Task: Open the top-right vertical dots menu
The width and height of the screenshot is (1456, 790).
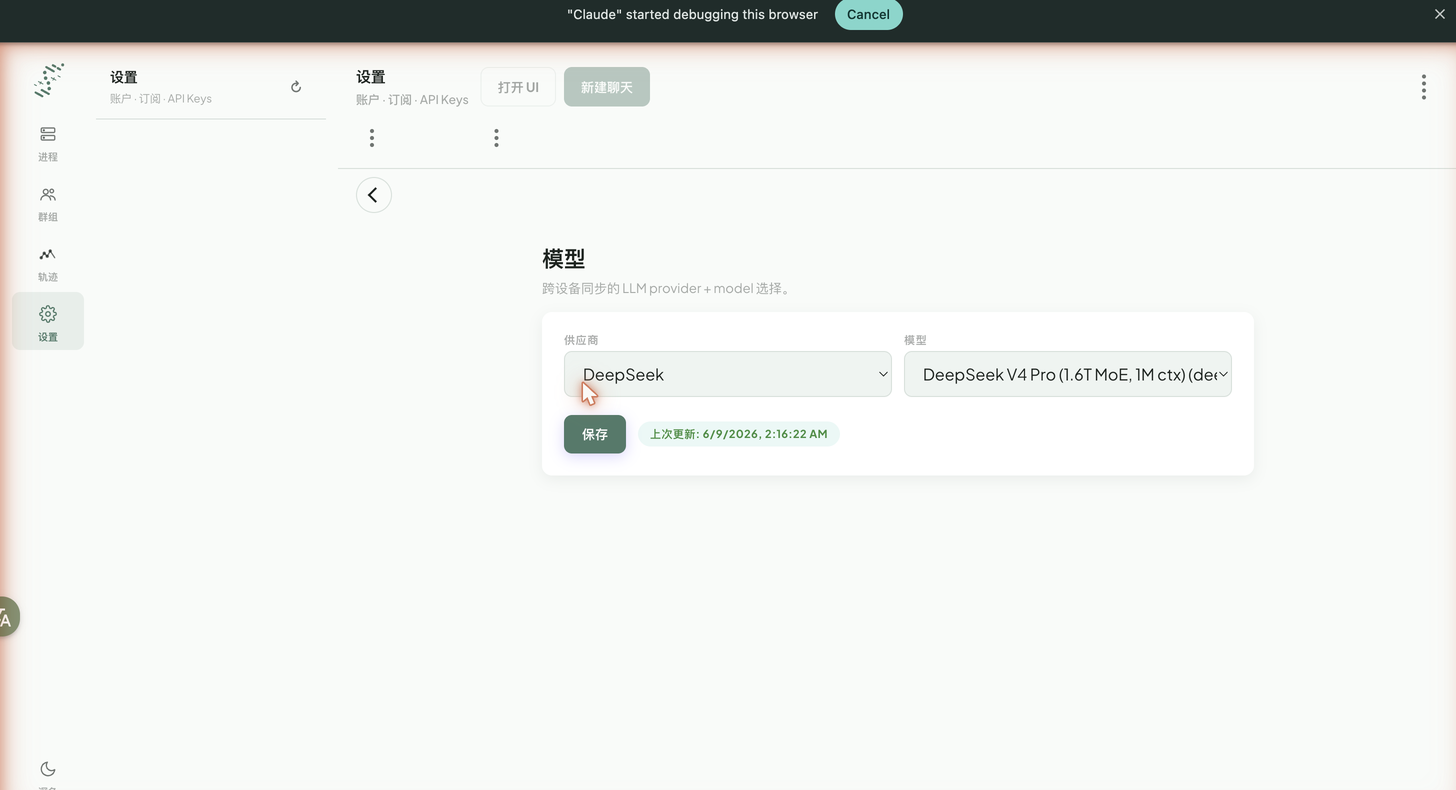Action: point(1423,87)
